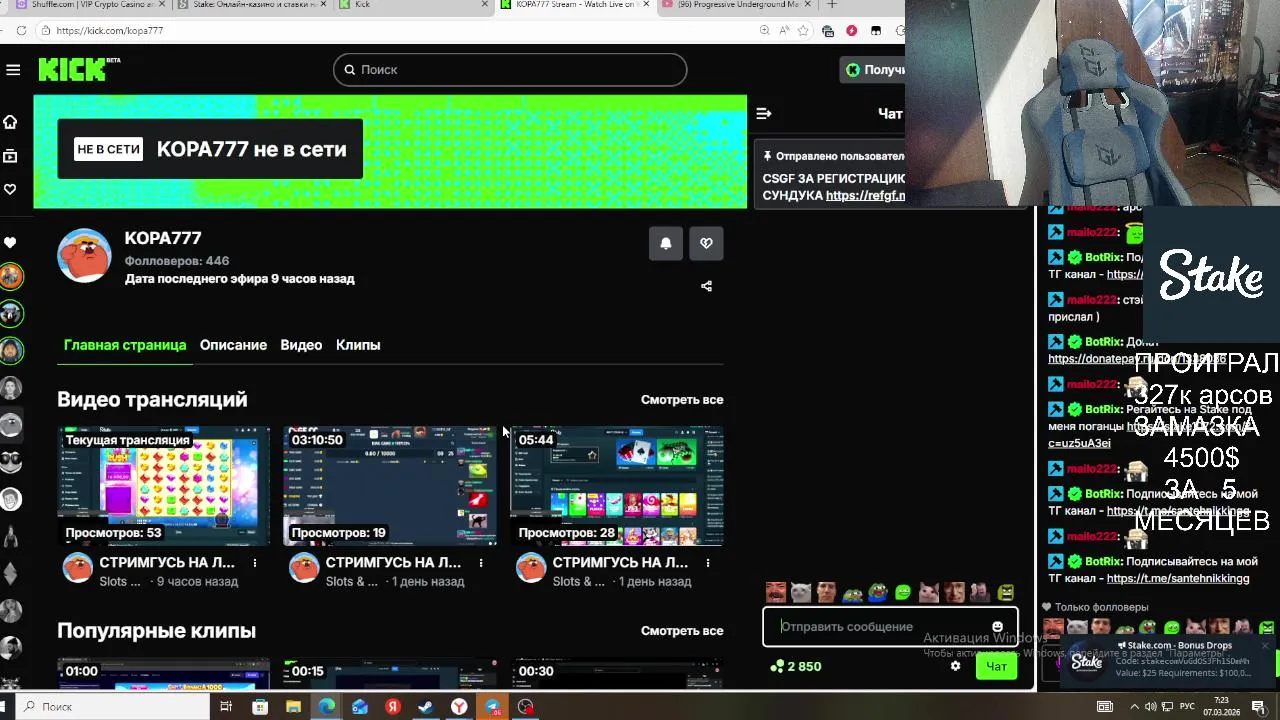1280x720 pixels.
Task: Switch to the Описание tab
Action: click(233, 345)
